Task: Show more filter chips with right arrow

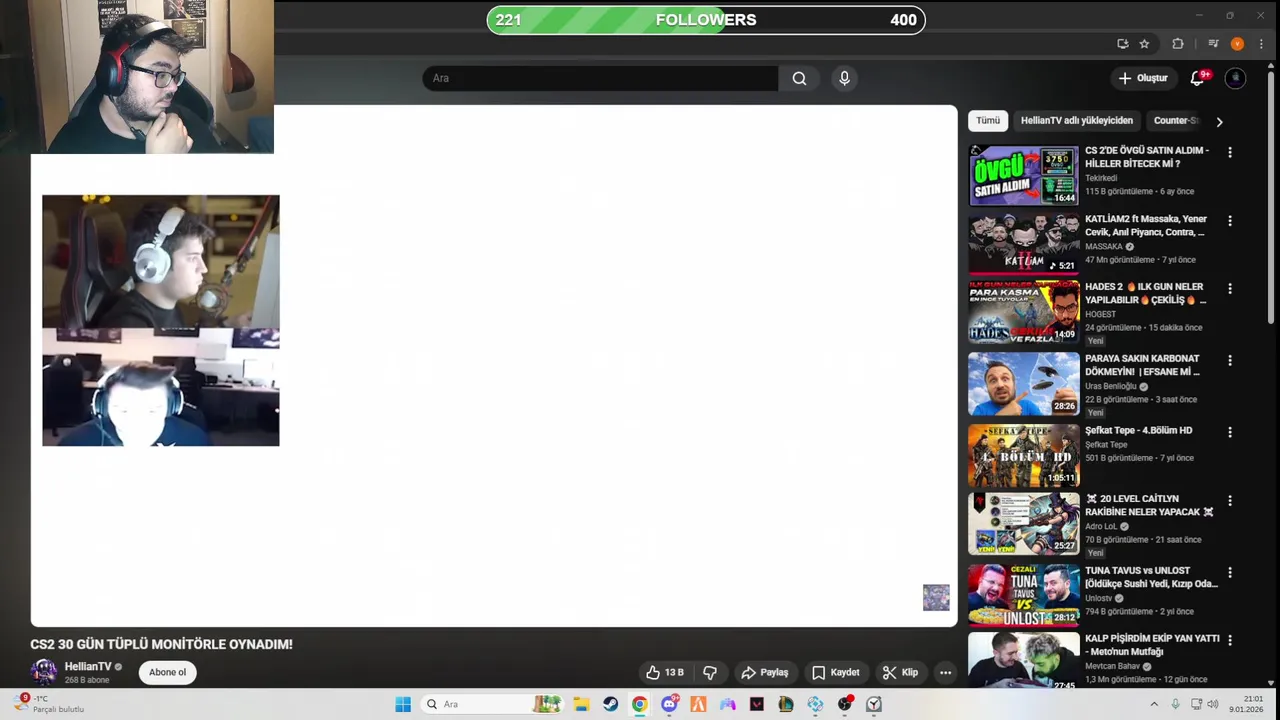Action: 1219,121
